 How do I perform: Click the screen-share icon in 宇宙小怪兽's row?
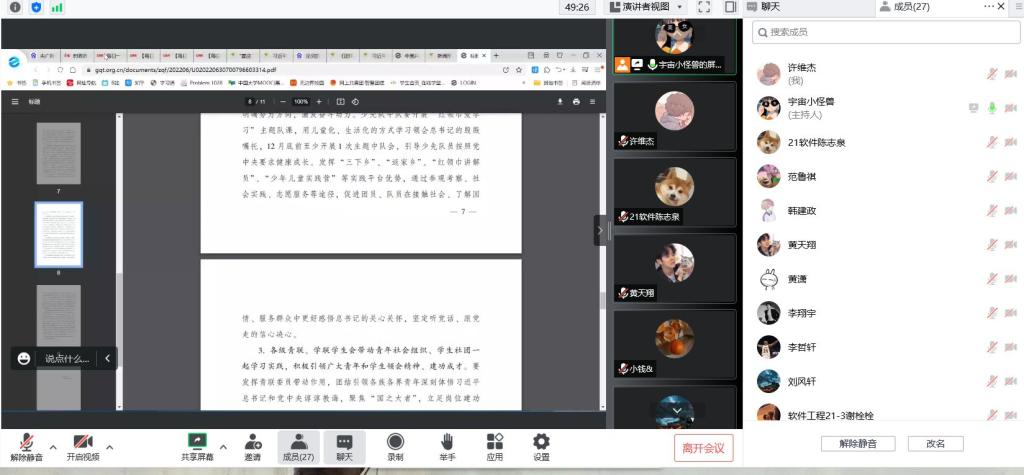[973, 108]
